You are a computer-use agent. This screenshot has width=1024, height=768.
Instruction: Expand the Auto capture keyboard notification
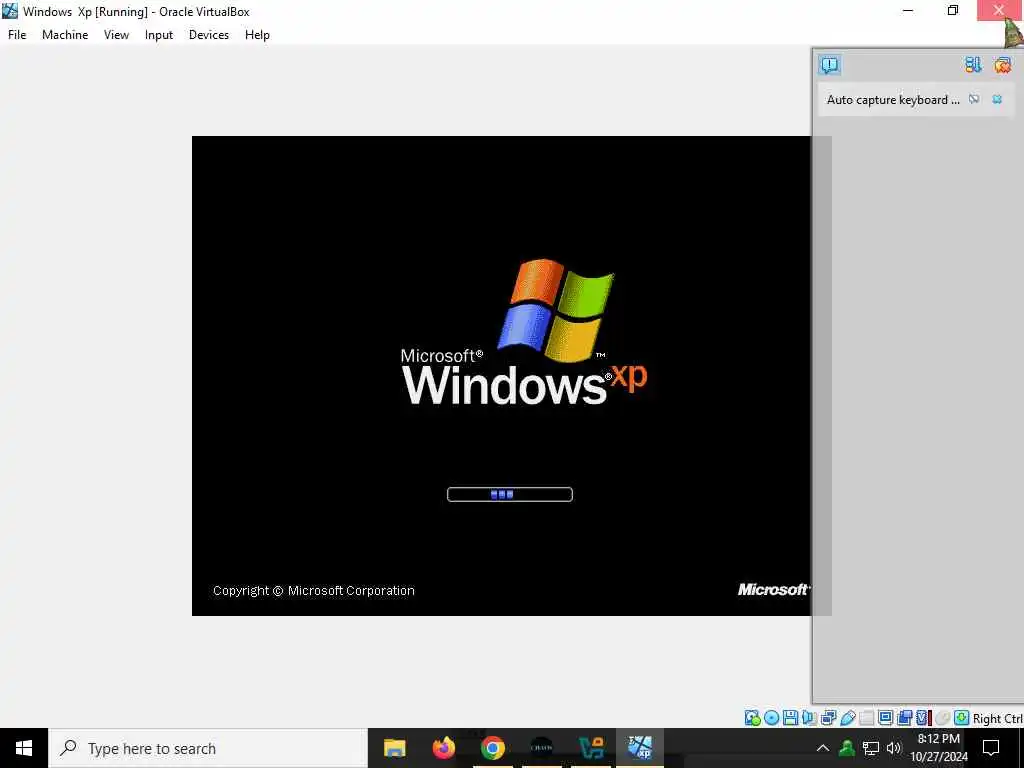tap(893, 99)
